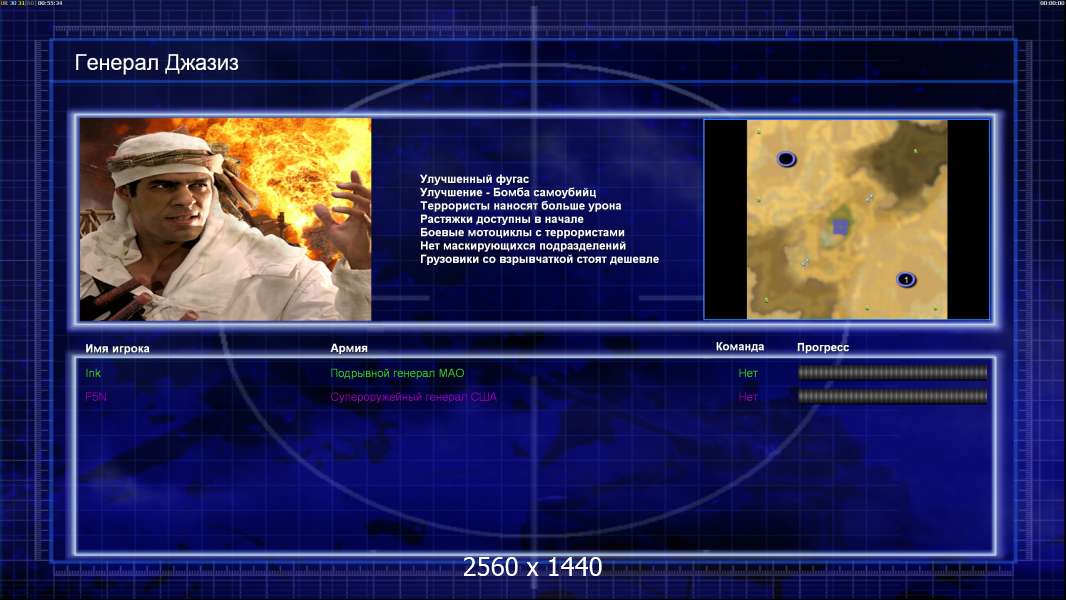1066x600 pixels.
Task: Click the blue square in the map center
Action: (840, 226)
